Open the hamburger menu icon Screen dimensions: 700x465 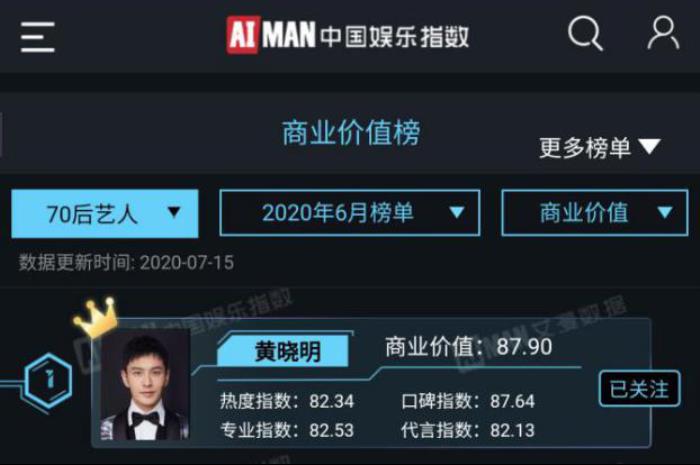coord(38,37)
